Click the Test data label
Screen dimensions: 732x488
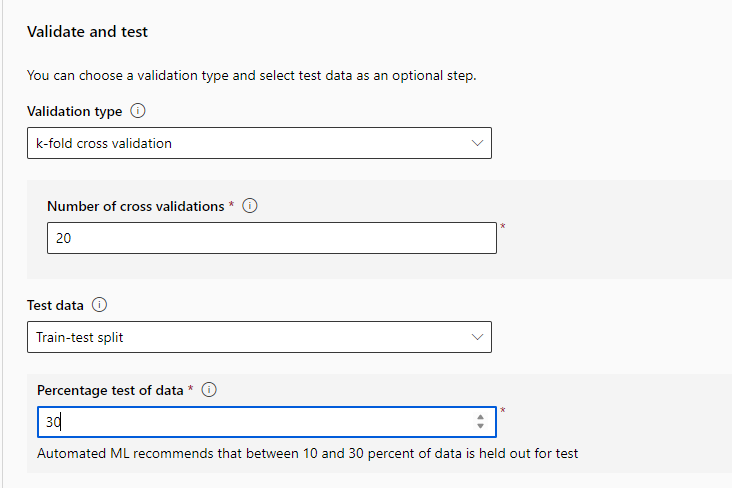click(55, 304)
